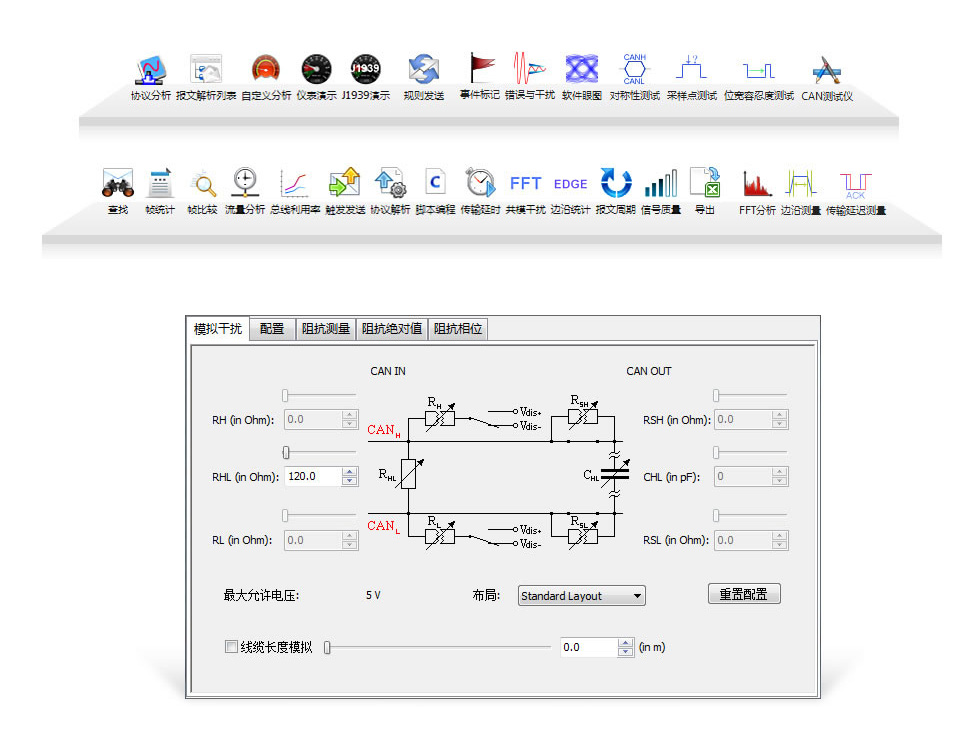Screen dimensions: 980x740
Task: Enable the 线缆长度模拟 checkbox
Action: click(x=231, y=647)
